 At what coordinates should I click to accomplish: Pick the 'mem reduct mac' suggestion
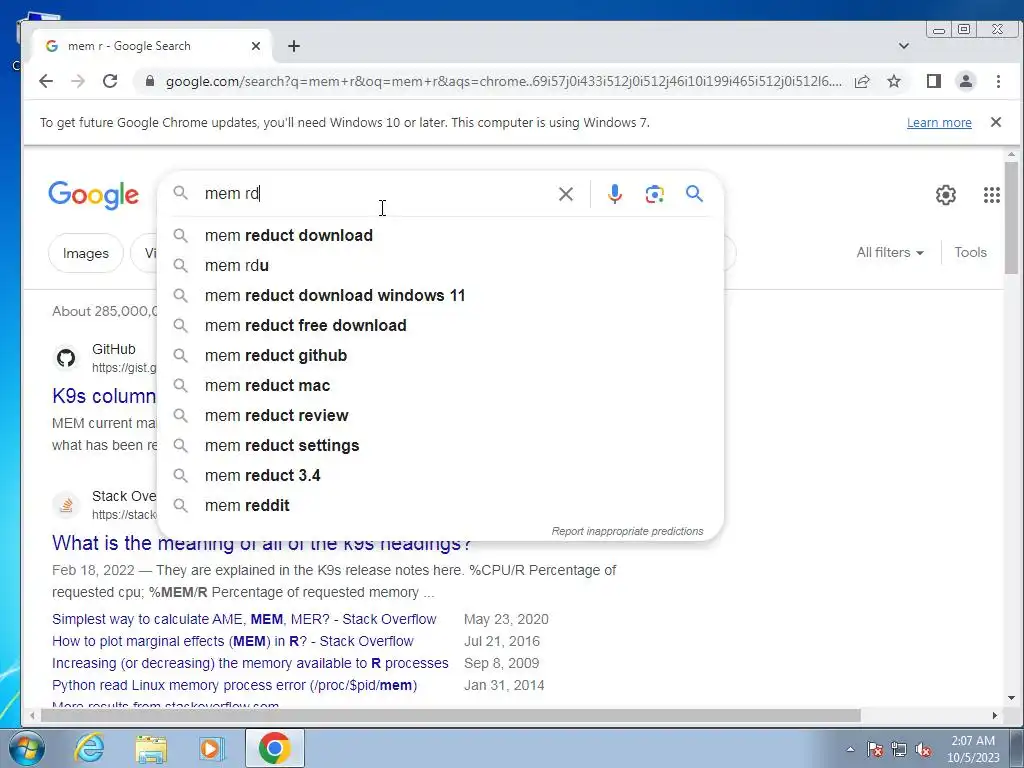click(441, 385)
